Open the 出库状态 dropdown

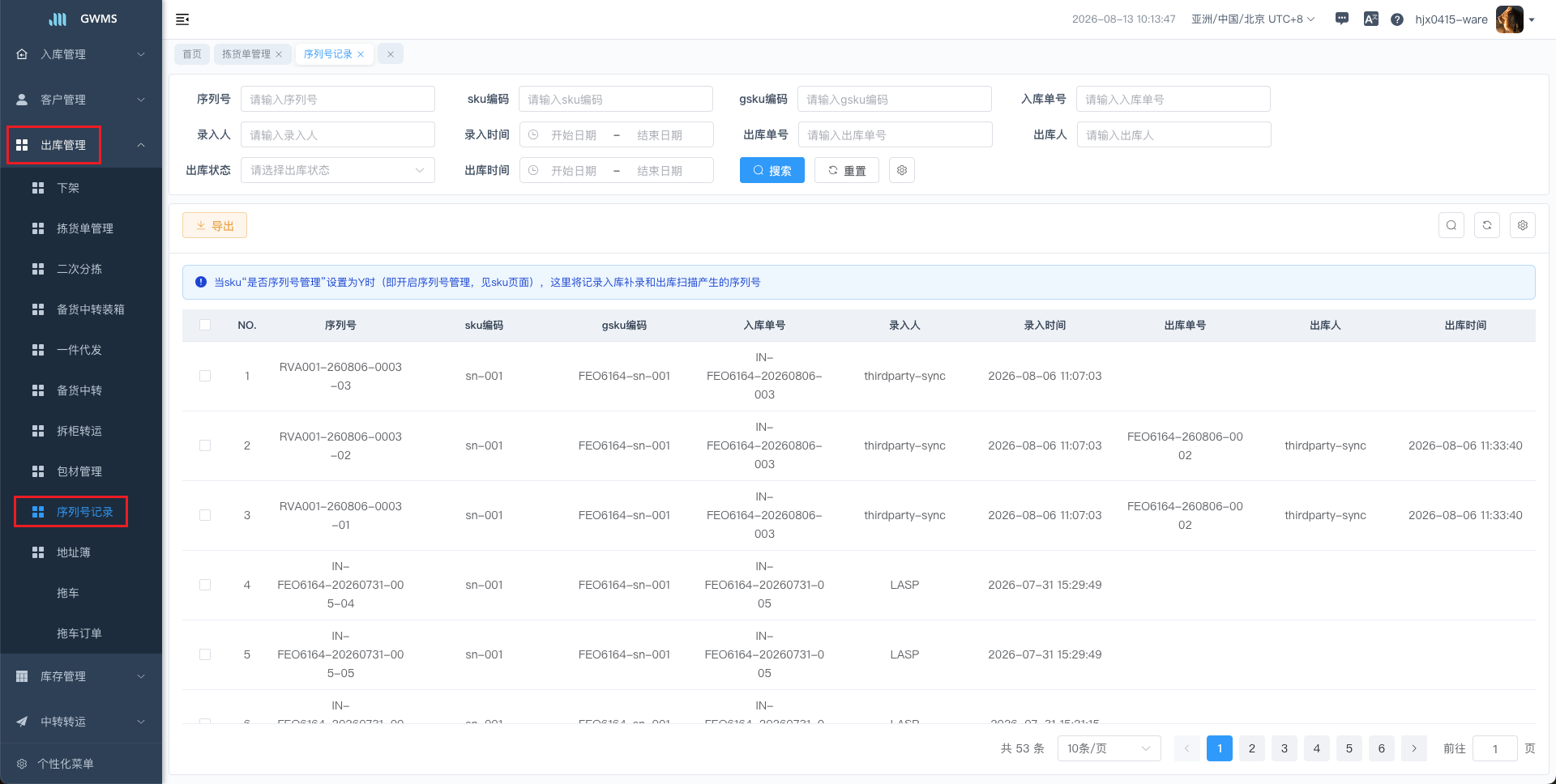coord(338,170)
